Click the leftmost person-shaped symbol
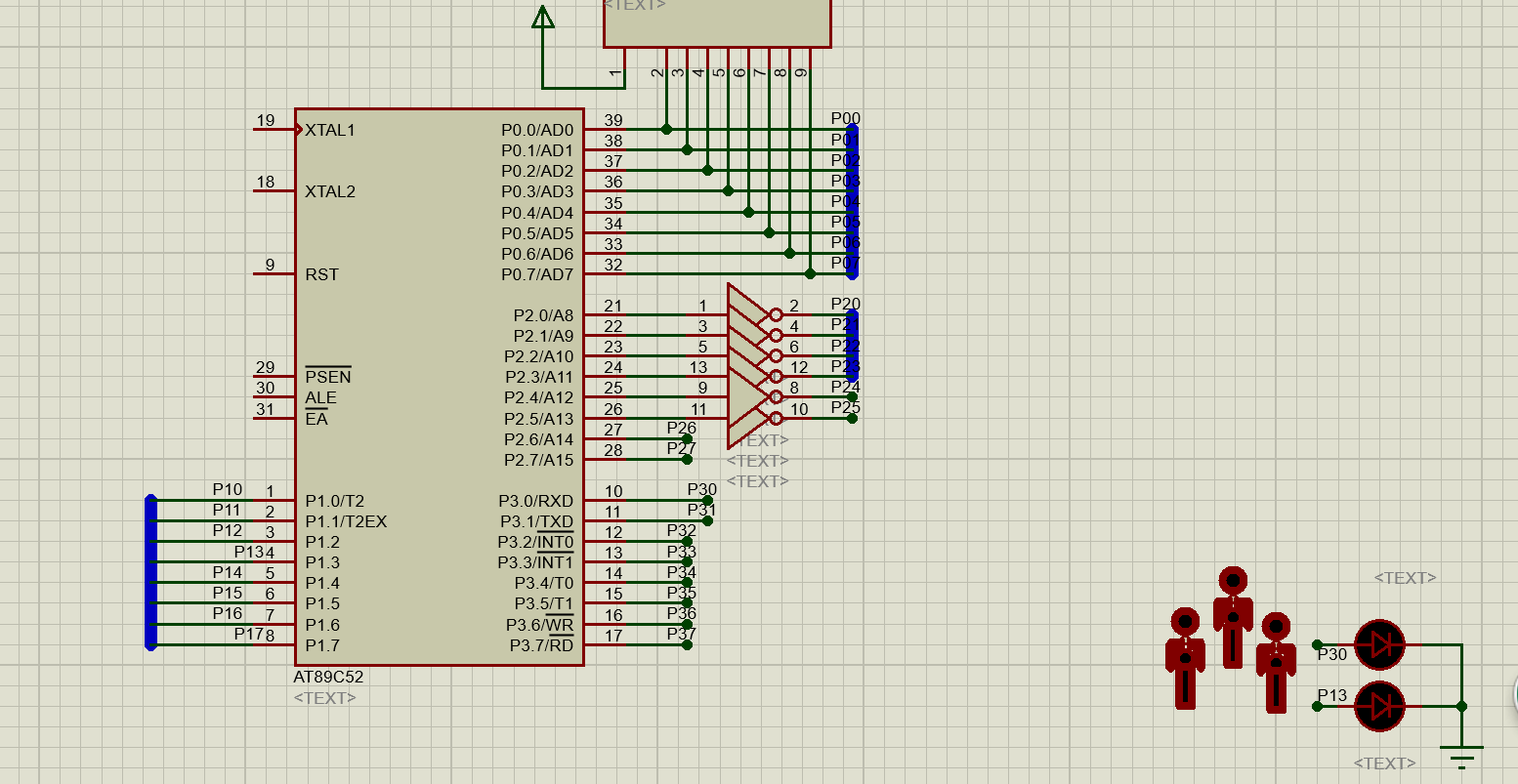Viewport: 1518px width, 784px height. pyautogui.click(x=1185, y=657)
